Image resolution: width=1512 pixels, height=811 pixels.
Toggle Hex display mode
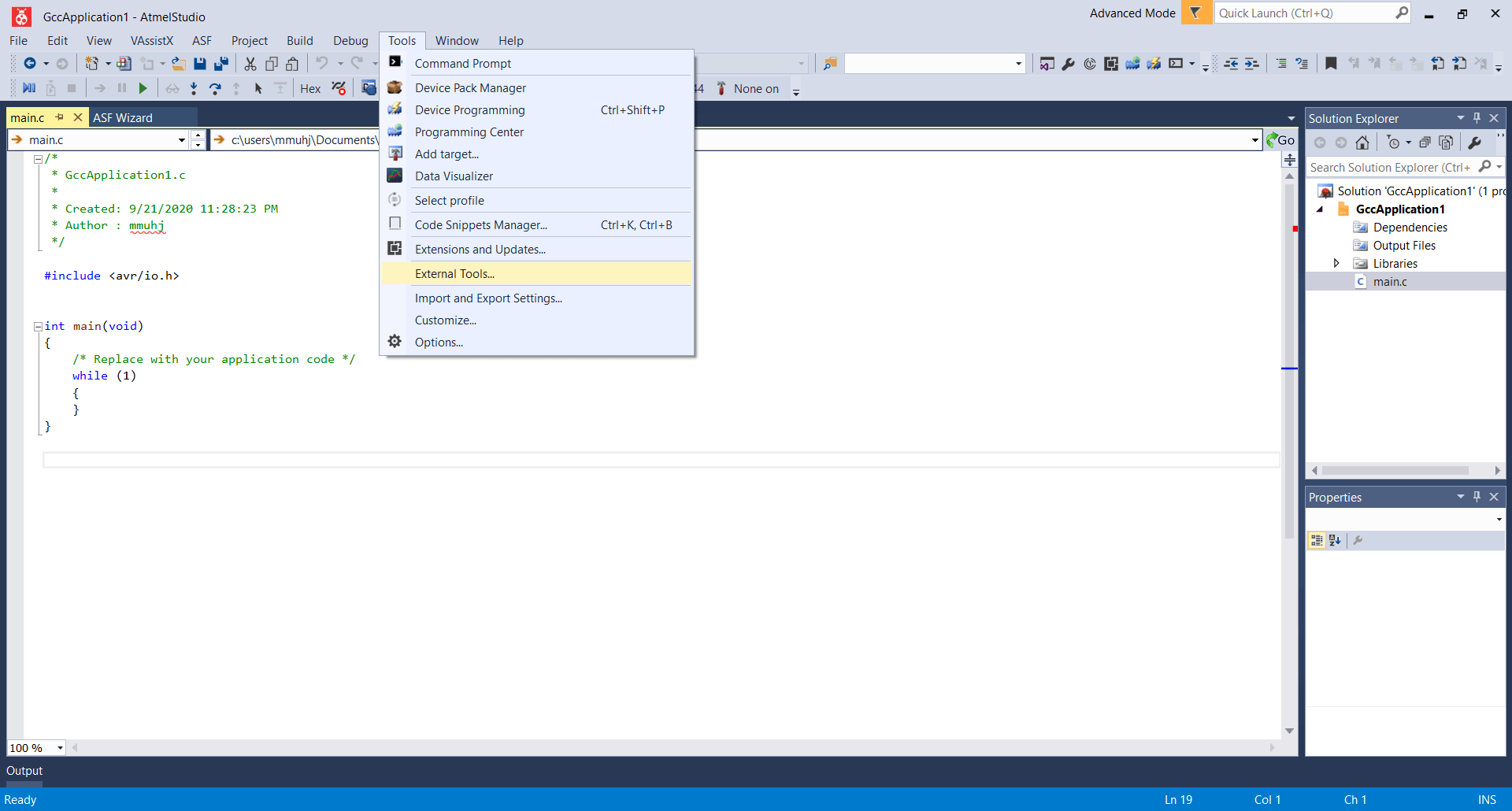310,89
